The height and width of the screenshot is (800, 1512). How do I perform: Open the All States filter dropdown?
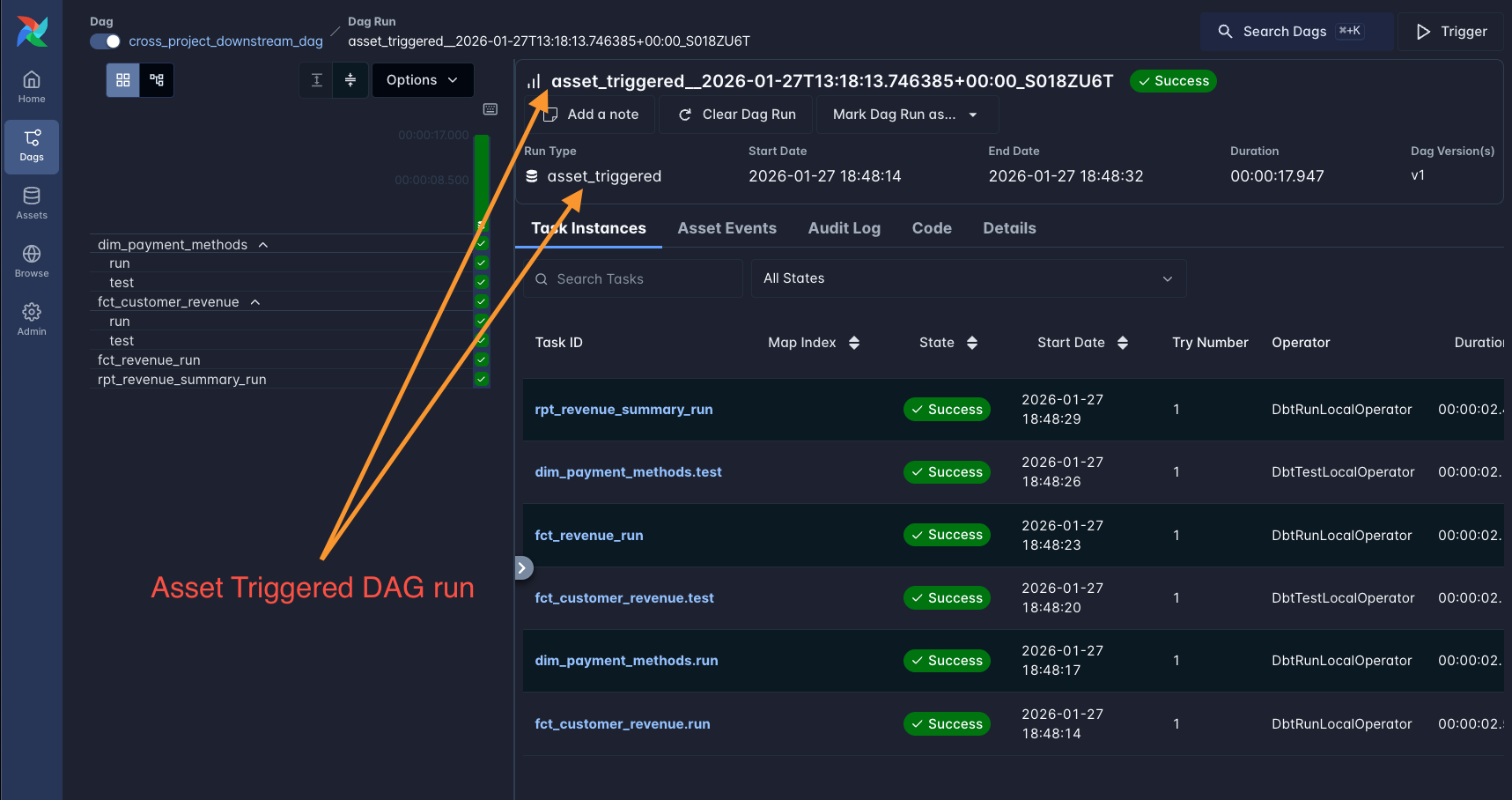click(x=968, y=278)
